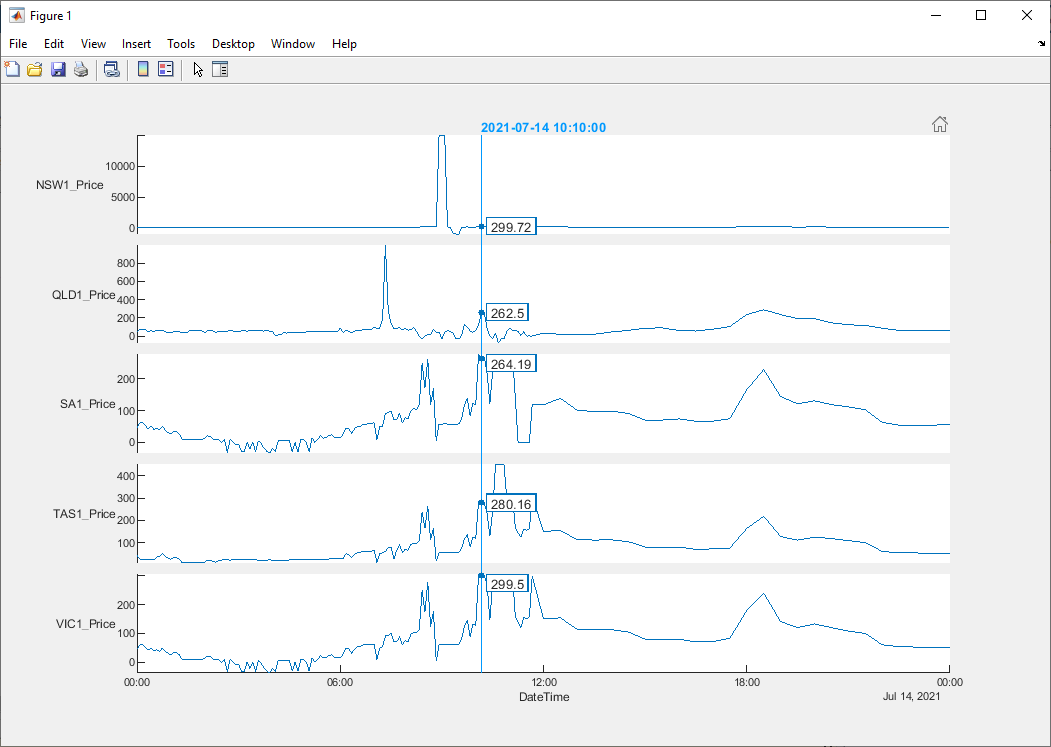The height and width of the screenshot is (747, 1051).
Task: Click the Jul 14, 2021 date label
Action: click(912, 696)
